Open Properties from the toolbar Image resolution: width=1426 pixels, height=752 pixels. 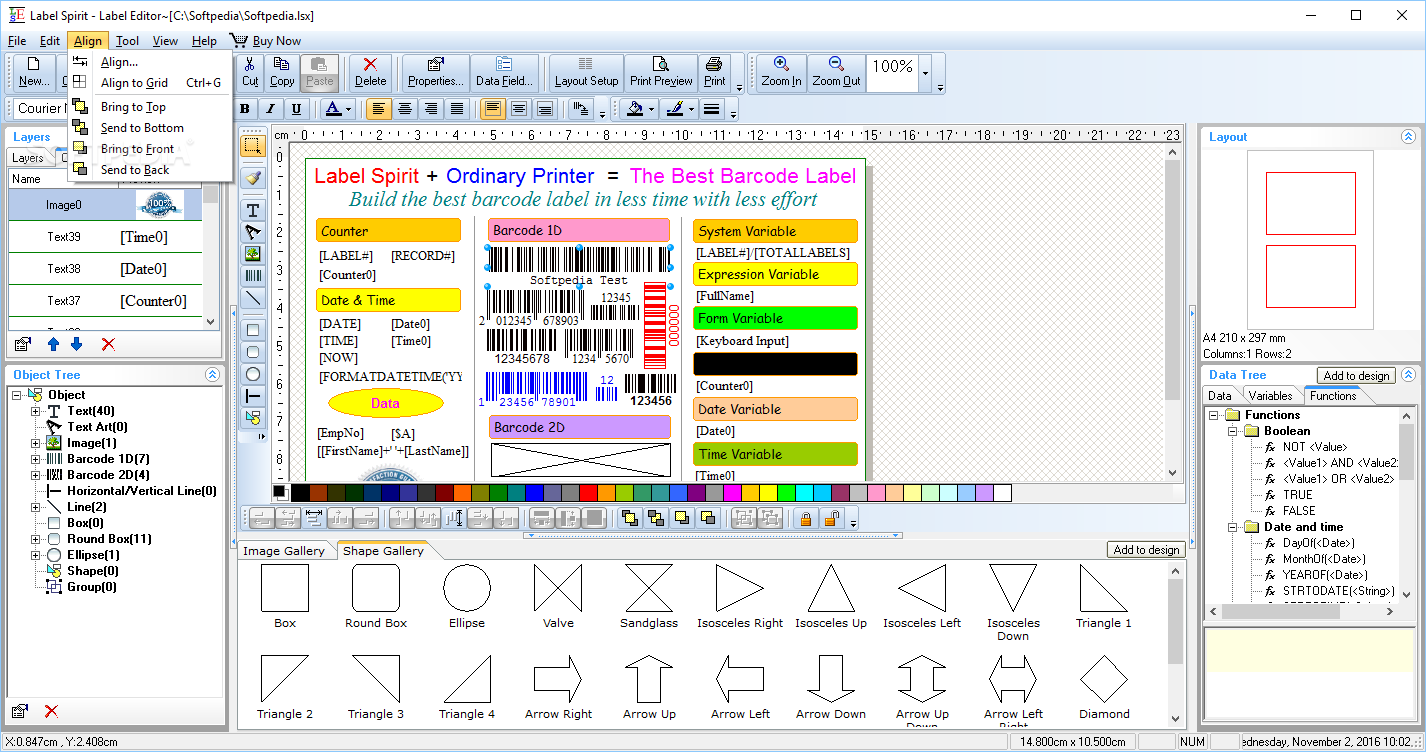pos(436,73)
